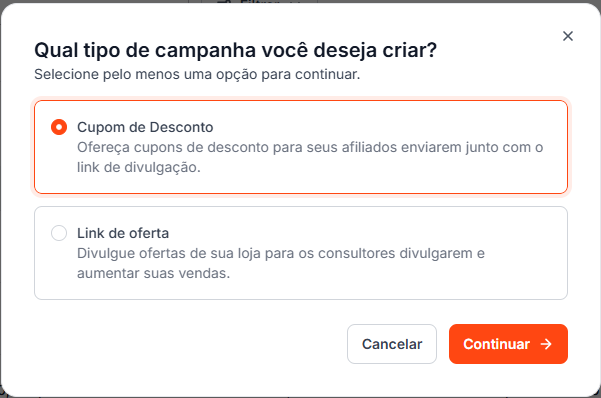Click the "Cupom de Desconto" label text
Viewport: 601px width, 398px height.
coord(145,127)
